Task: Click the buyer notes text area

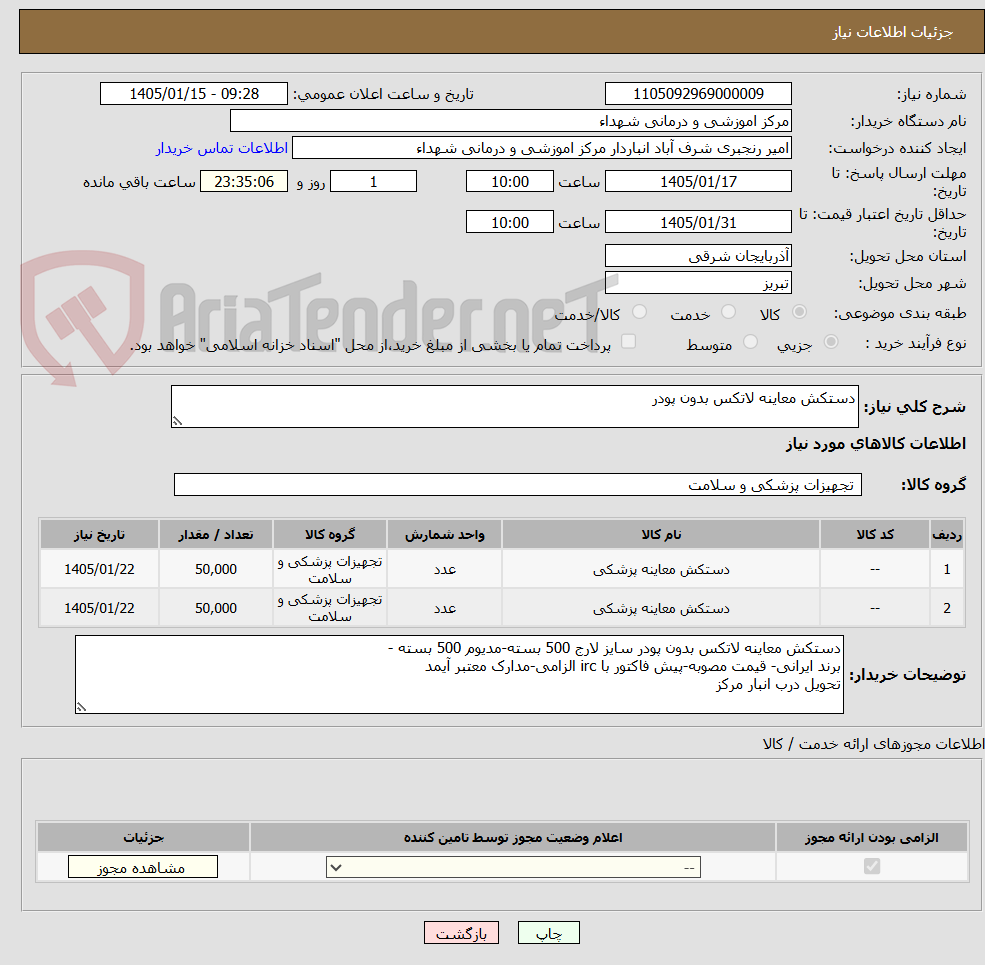Action: pos(459,674)
